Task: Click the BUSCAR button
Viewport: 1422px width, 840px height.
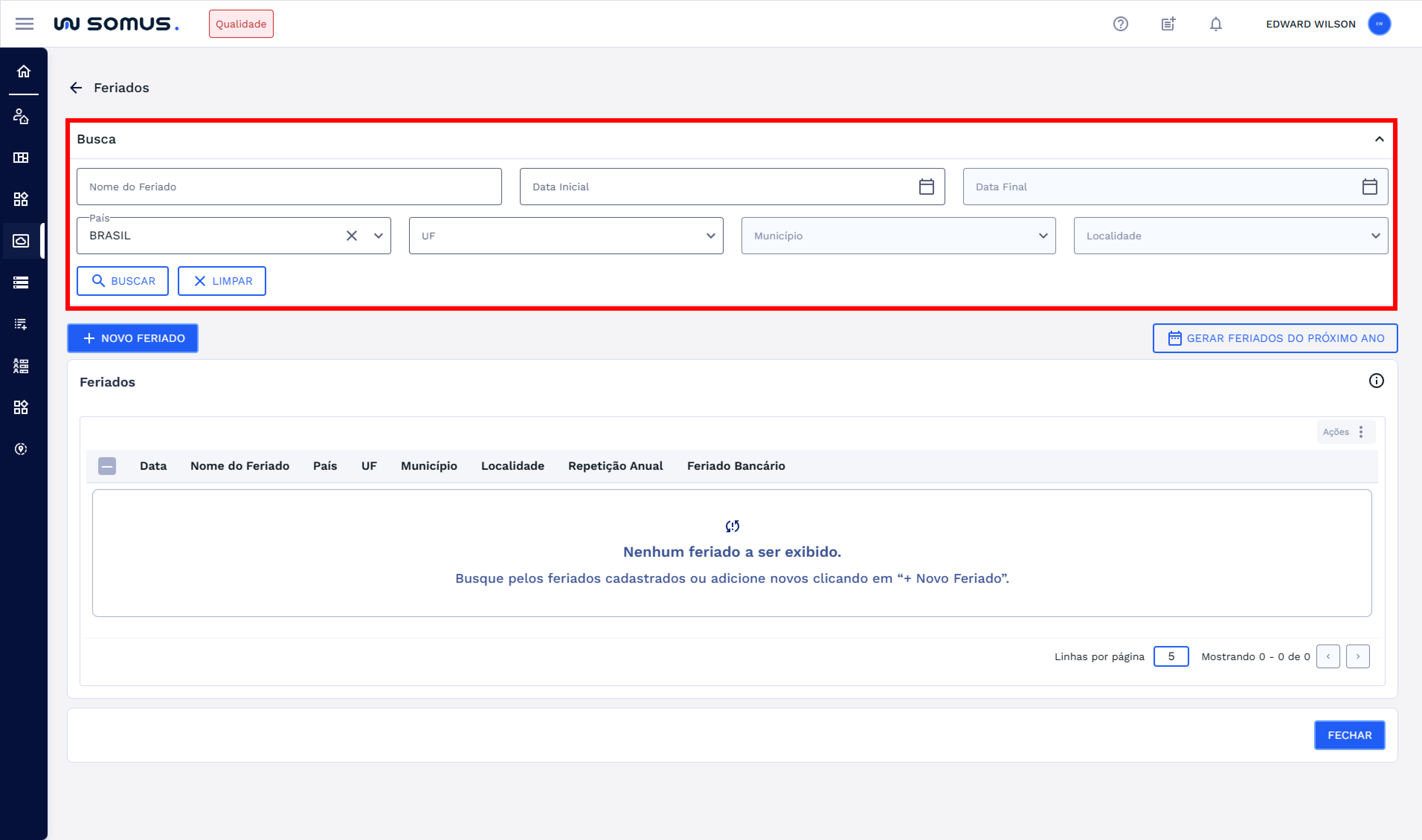Action: pos(123,281)
